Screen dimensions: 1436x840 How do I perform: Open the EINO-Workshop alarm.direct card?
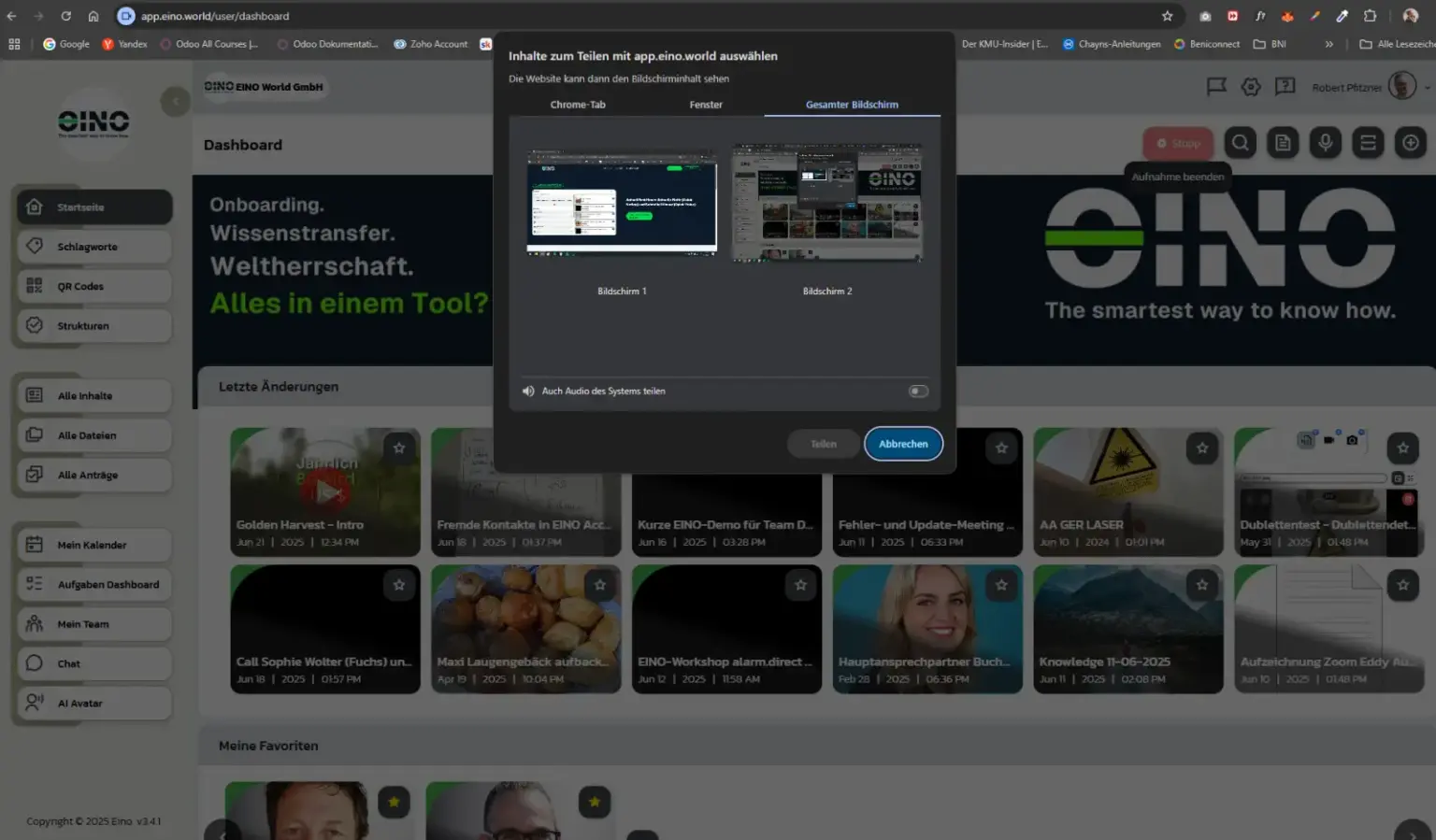726,629
